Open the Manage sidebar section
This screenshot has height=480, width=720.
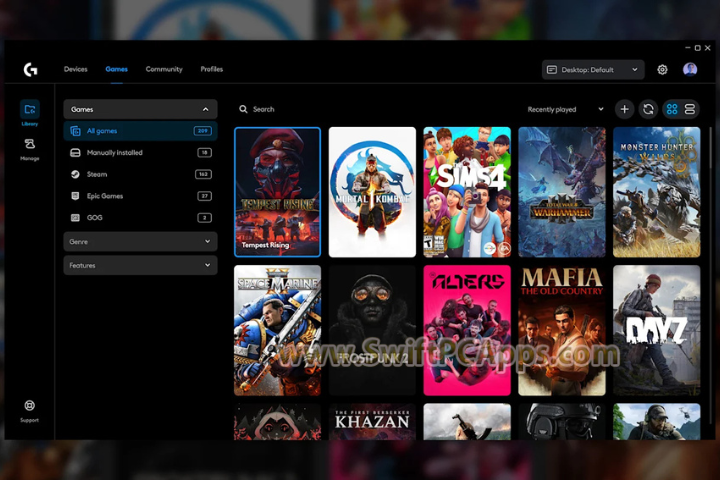[x=29, y=149]
